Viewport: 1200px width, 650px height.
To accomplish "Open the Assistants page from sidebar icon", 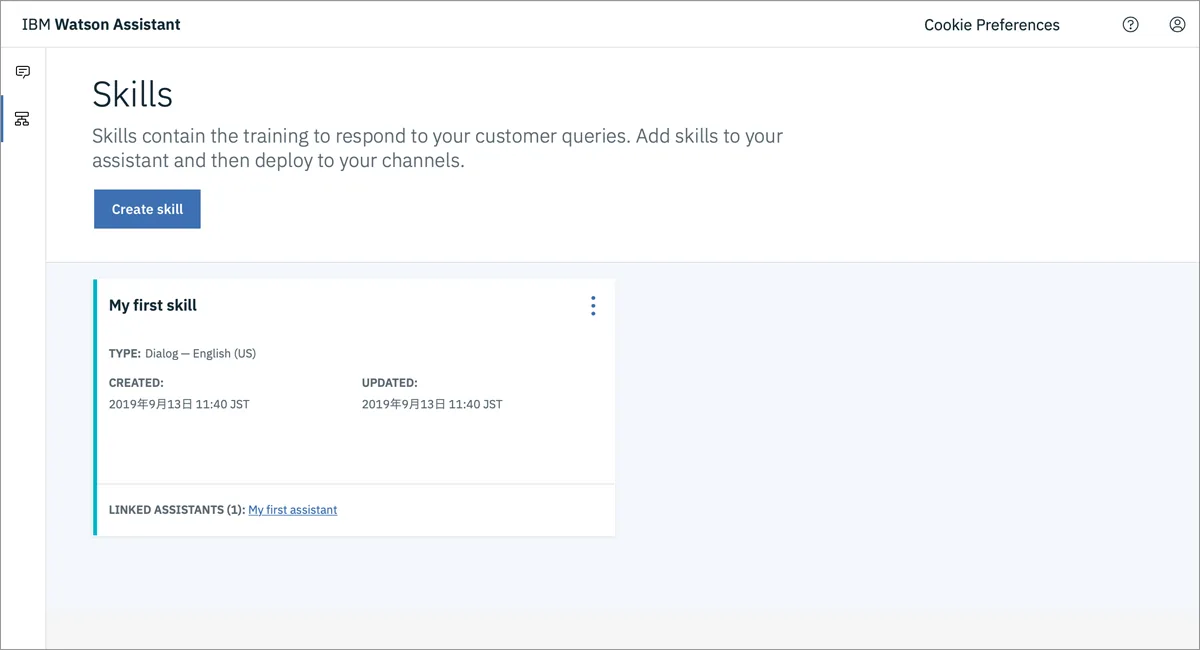I will 22,72.
